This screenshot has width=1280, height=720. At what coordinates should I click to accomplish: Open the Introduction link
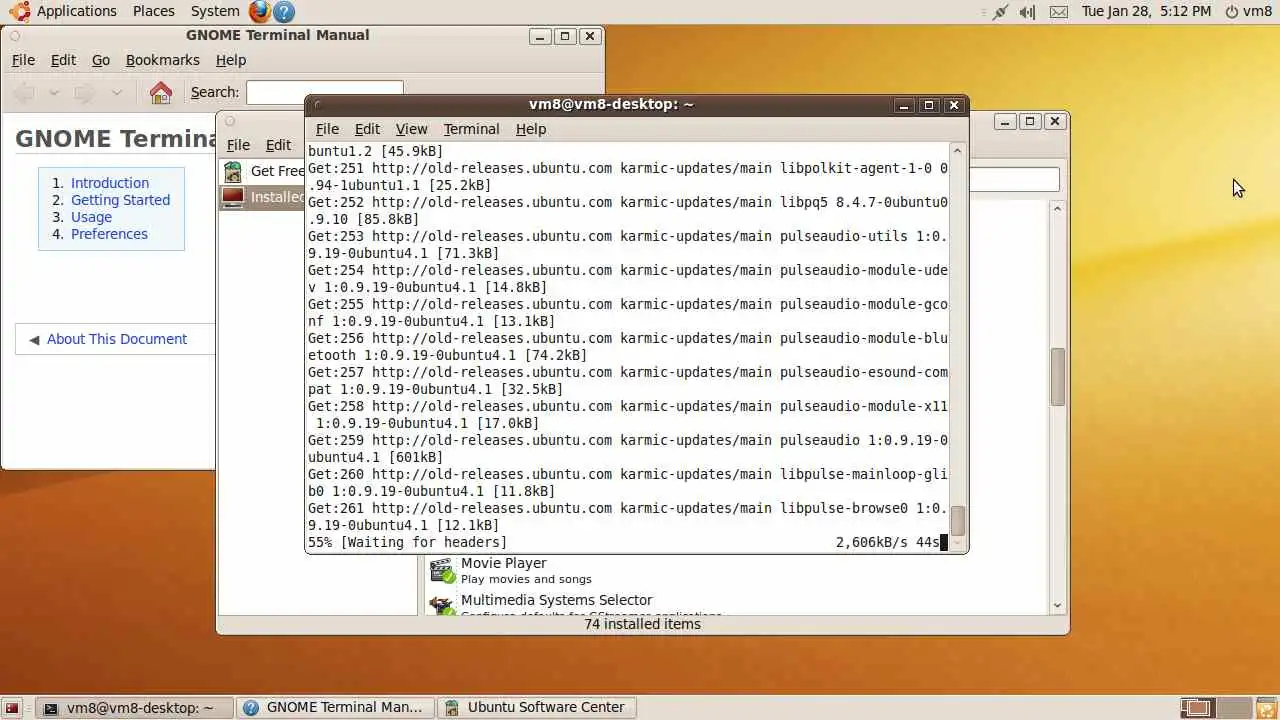tap(110, 183)
